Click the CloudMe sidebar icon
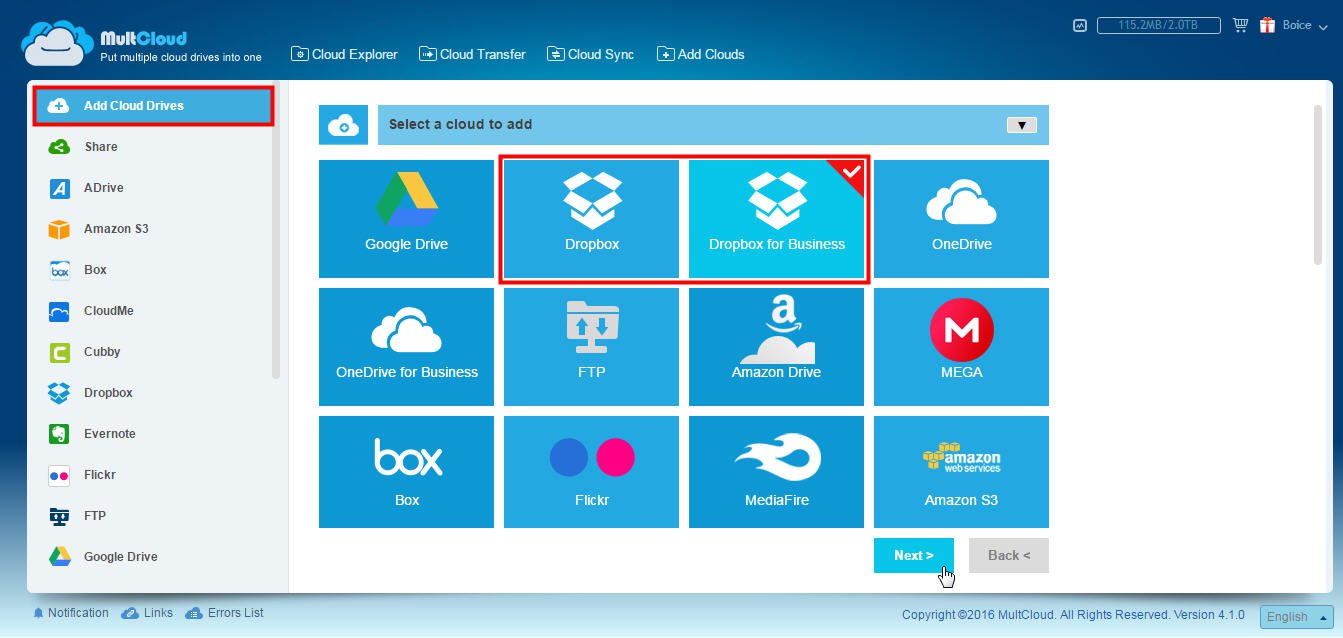Image resolution: width=1343 pixels, height=638 pixels. click(x=59, y=311)
